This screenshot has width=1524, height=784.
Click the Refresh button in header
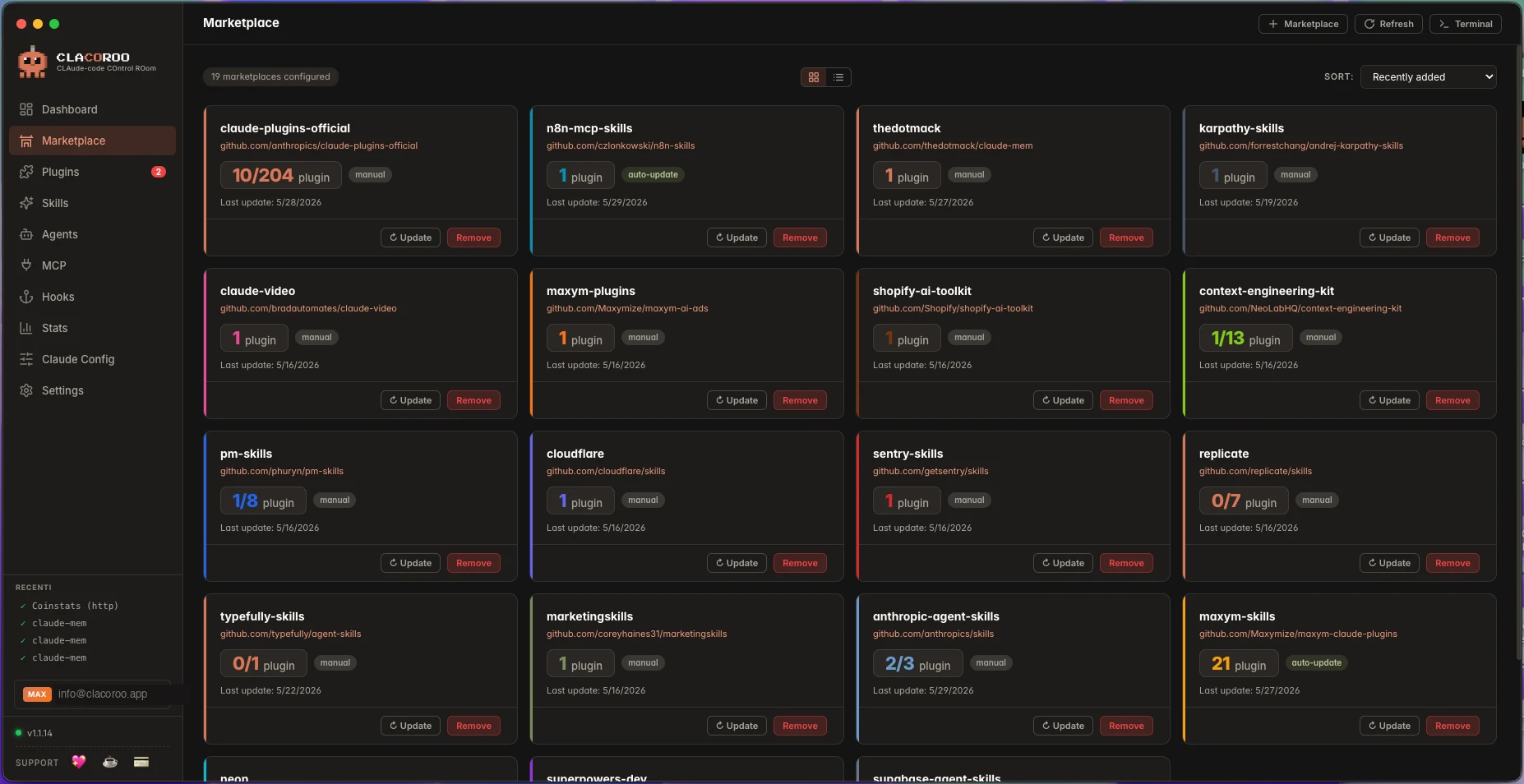coord(1389,24)
